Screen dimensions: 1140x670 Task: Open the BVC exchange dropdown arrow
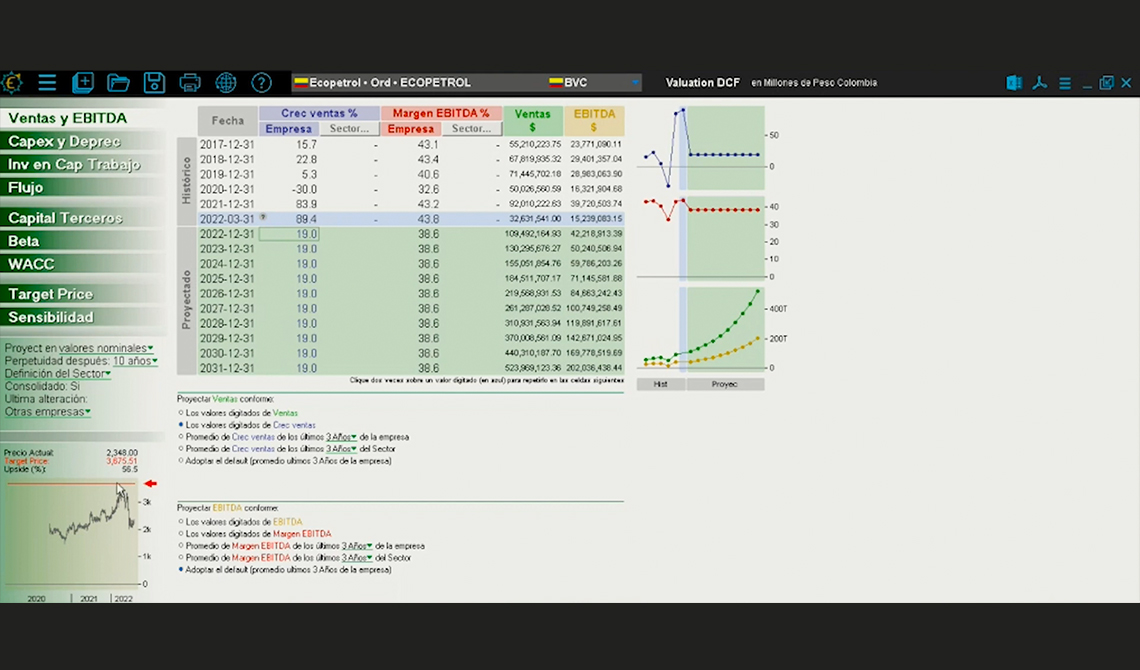click(x=635, y=83)
